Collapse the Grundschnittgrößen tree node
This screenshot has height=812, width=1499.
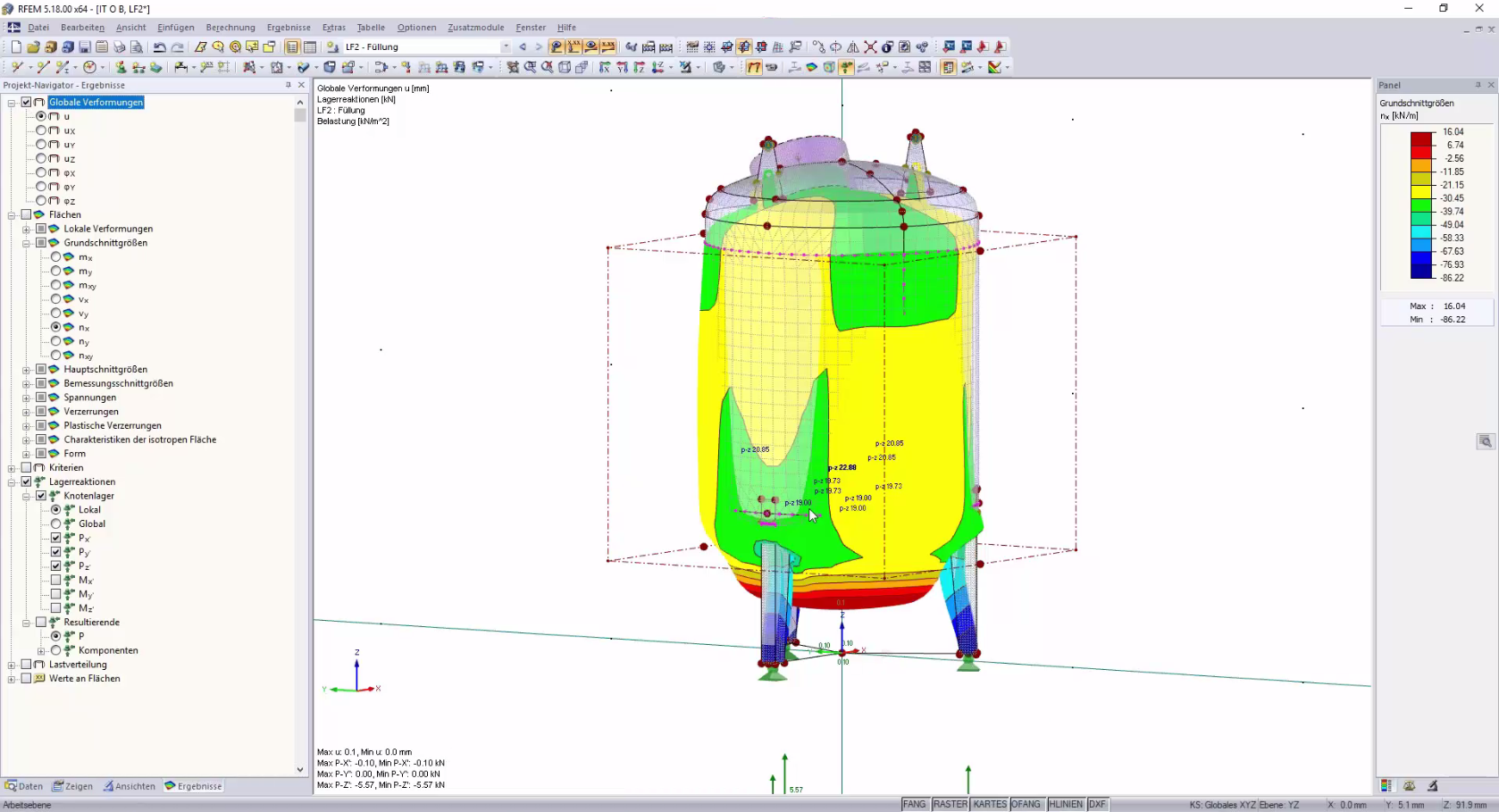(26, 243)
